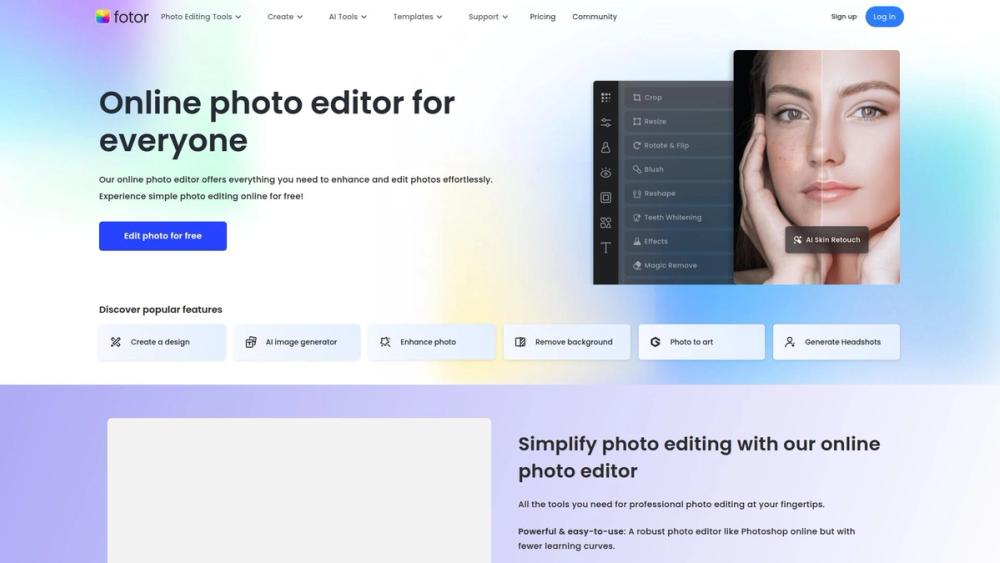Click the AI Skin Retouch badge
The image size is (1000, 563).
point(827,240)
